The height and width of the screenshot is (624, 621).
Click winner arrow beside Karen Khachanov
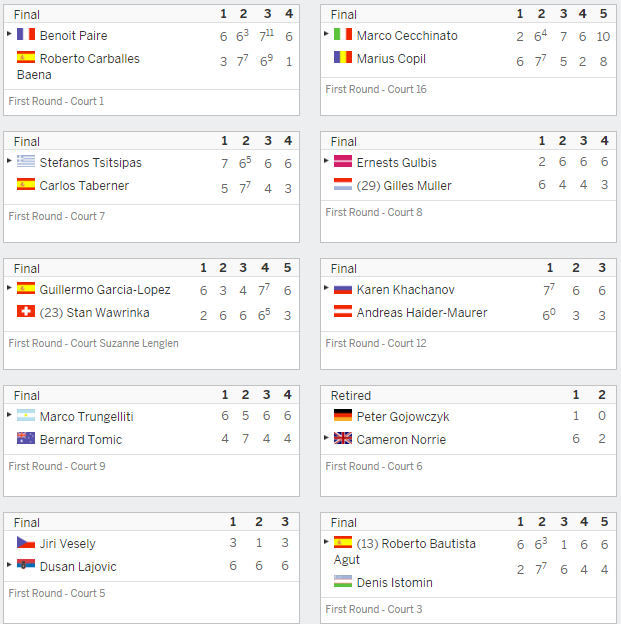pos(326,287)
